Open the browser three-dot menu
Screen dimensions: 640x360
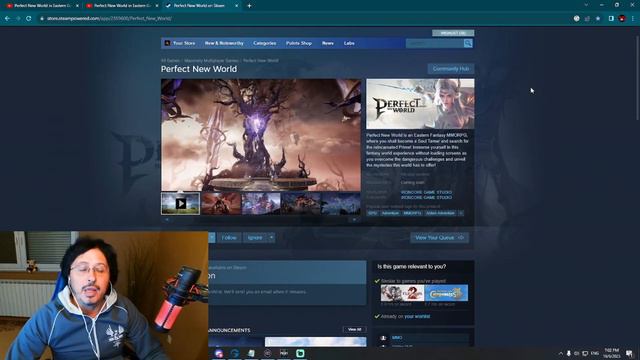[x=633, y=18]
